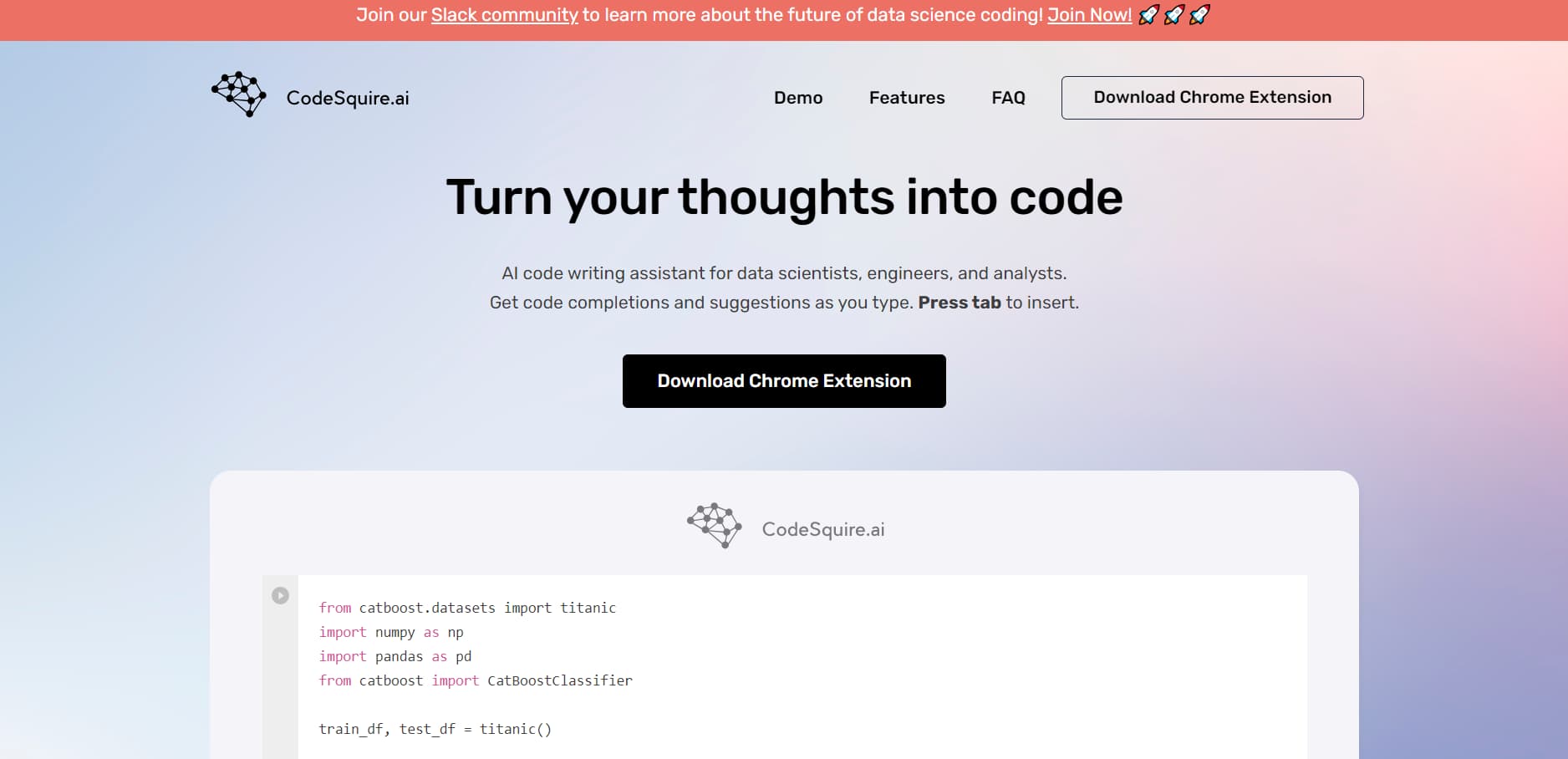1568x759 pixels.
Task: Click the gray circle icon in the code gutter
Action: coord(280,595)
